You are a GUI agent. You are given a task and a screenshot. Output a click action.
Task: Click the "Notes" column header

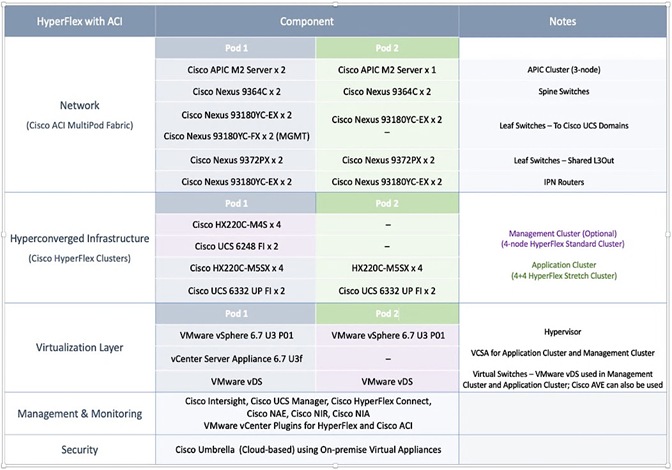point(562,21)
